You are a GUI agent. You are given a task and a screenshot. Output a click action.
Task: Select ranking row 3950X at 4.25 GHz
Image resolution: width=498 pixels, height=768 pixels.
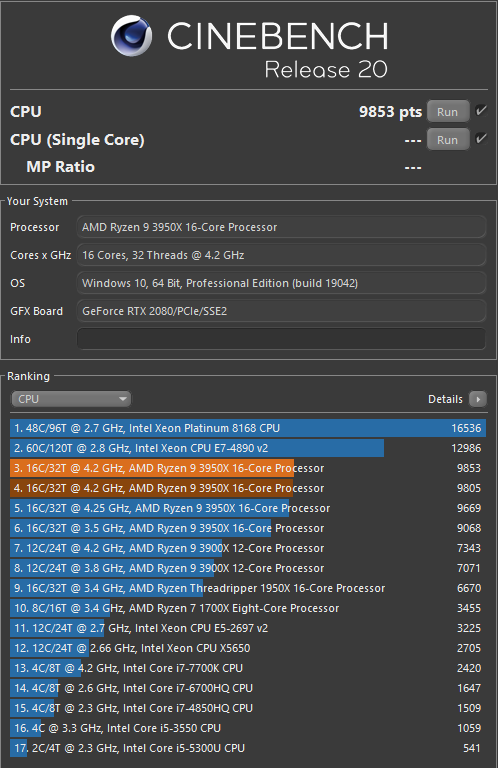point(248,508)
